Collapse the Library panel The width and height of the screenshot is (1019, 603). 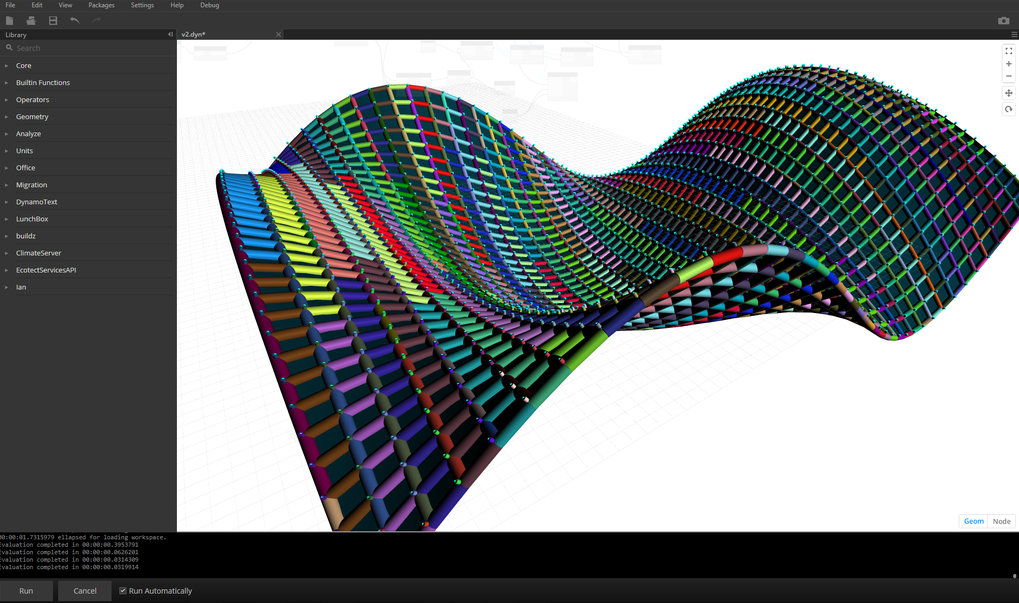[x=170, y=35]
